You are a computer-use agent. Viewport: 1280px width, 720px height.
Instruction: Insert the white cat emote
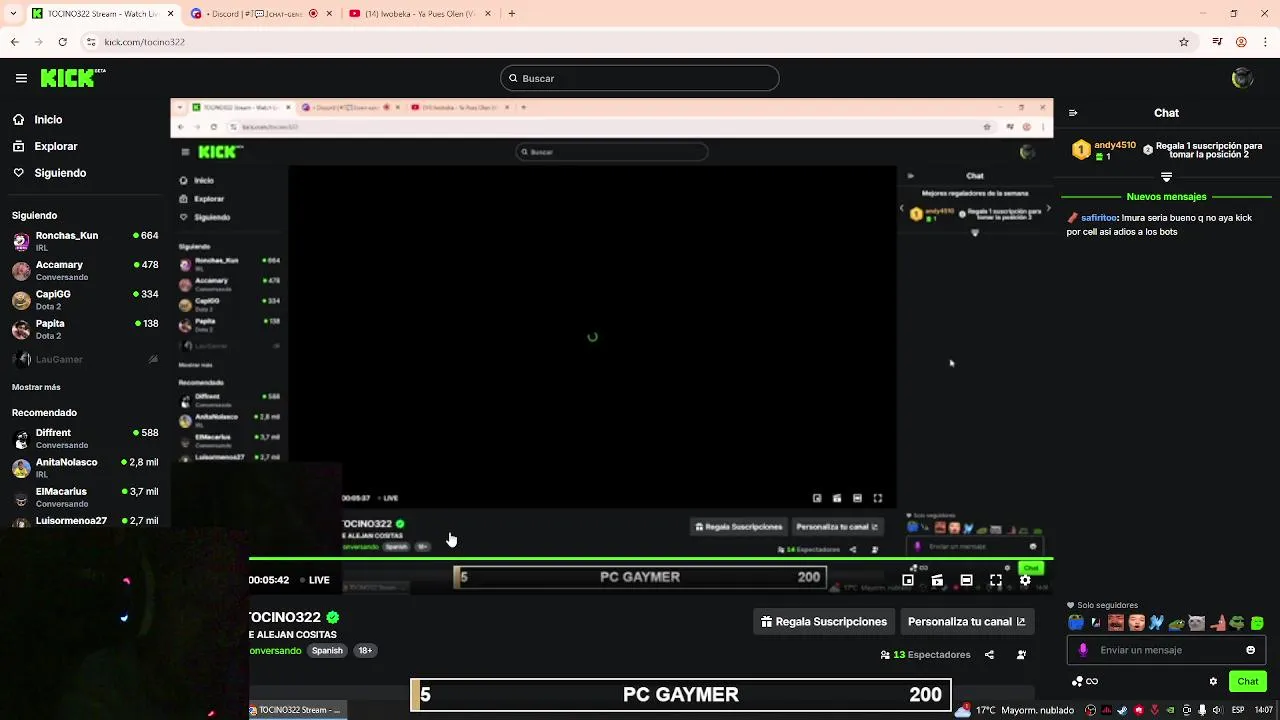1196,623
